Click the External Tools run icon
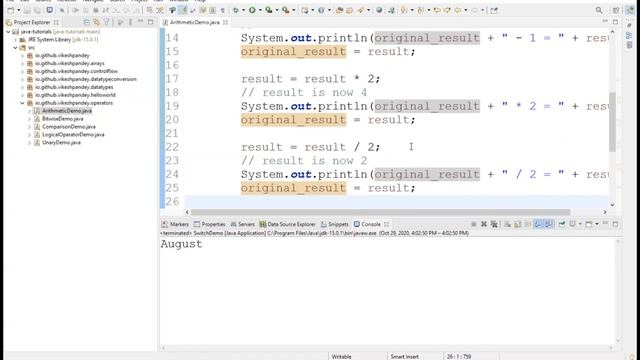The image size is (640, 360). (285, 10)
